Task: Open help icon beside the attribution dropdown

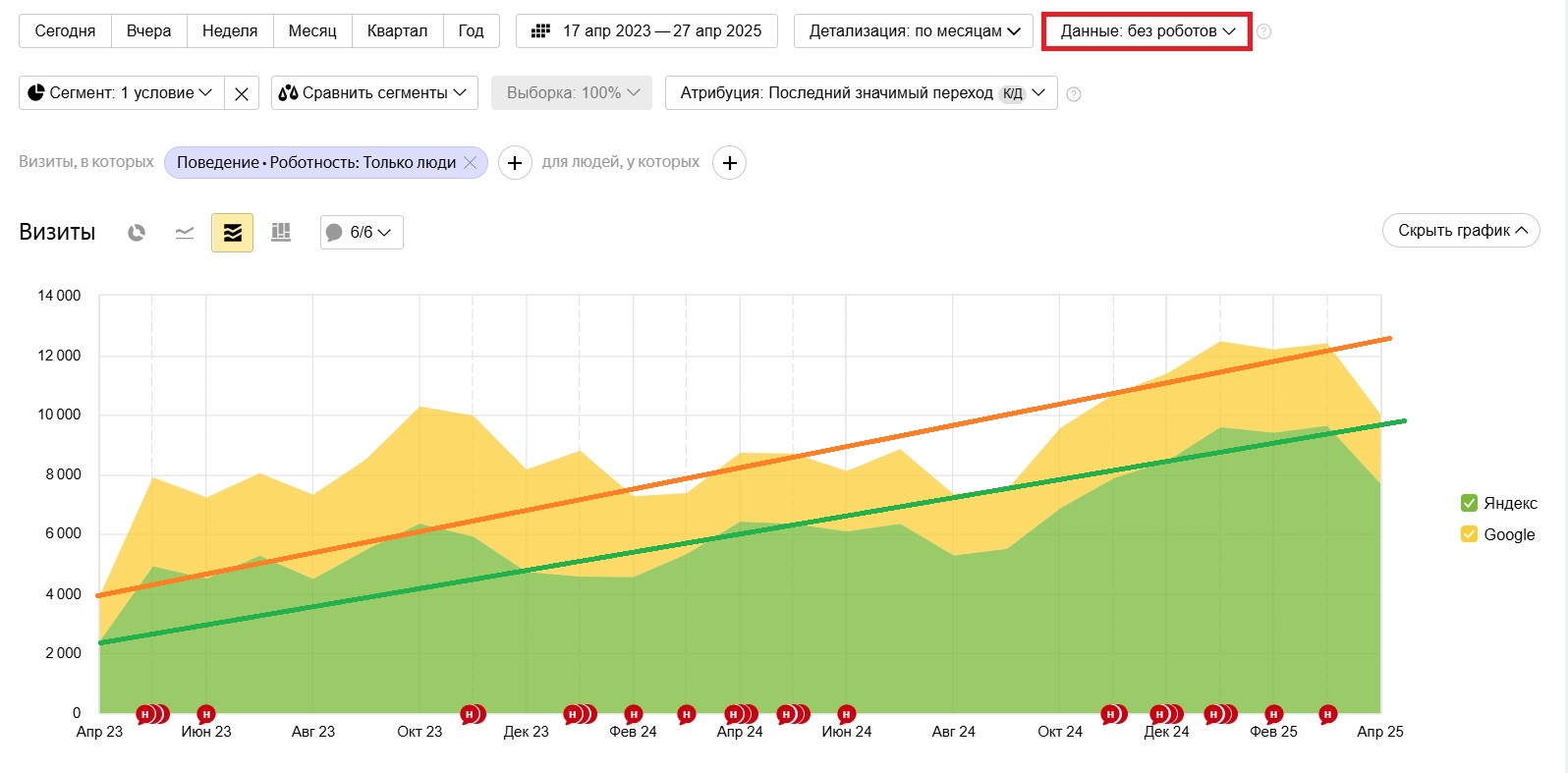Action: pyautogui.click(x=1074, y=94)
